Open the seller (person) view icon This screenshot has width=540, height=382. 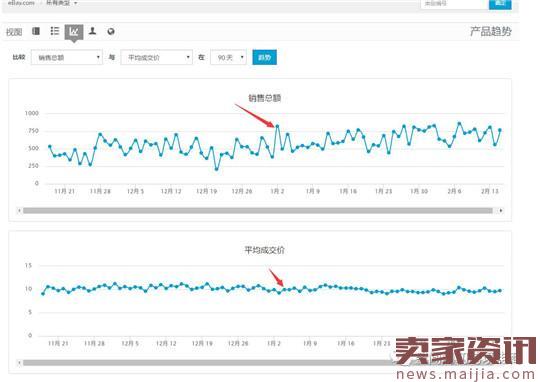coord(92,31)
